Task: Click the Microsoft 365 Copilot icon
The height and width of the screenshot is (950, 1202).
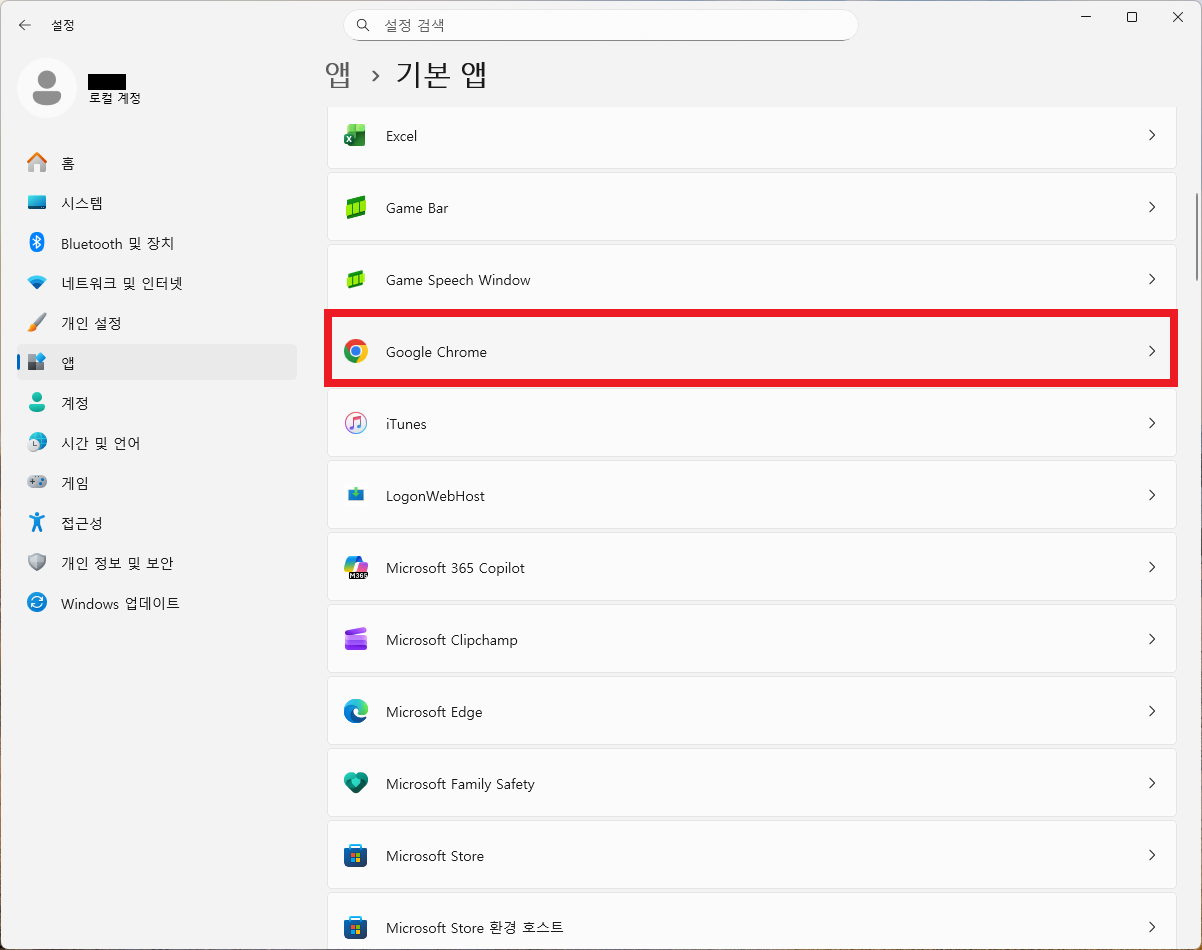Action: (x=355, y=567)
